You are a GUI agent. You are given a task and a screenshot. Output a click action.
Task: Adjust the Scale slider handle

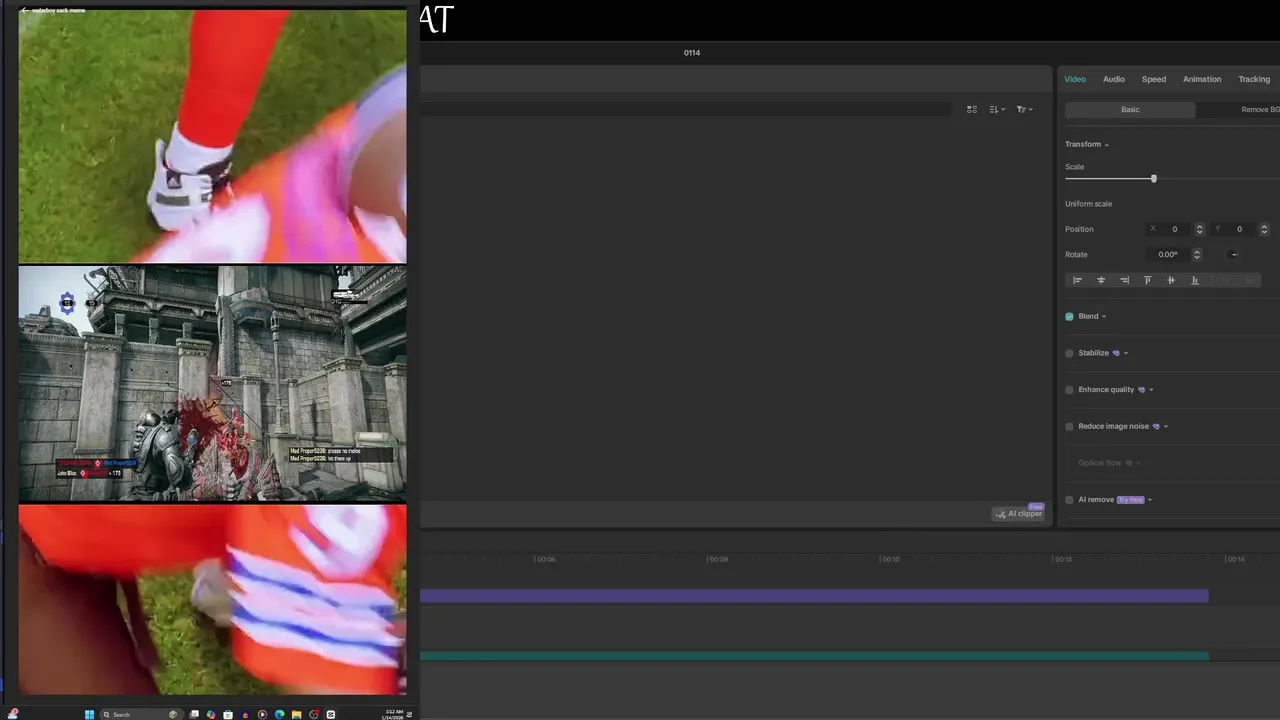point(1153,178)
